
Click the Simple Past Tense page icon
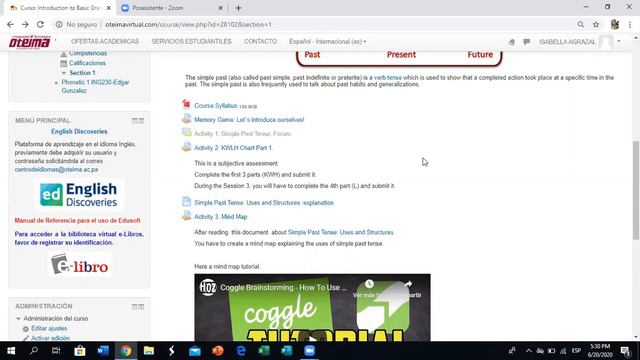click(187, 202)
